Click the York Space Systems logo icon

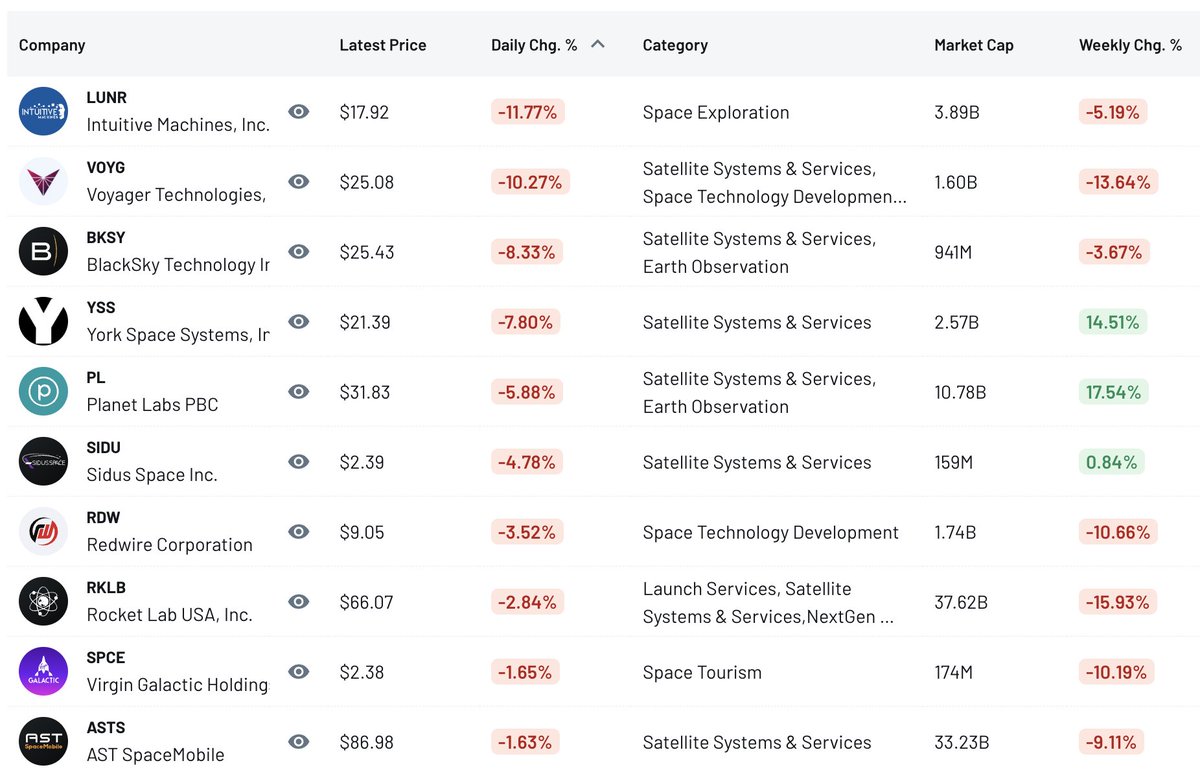point(43,321)
